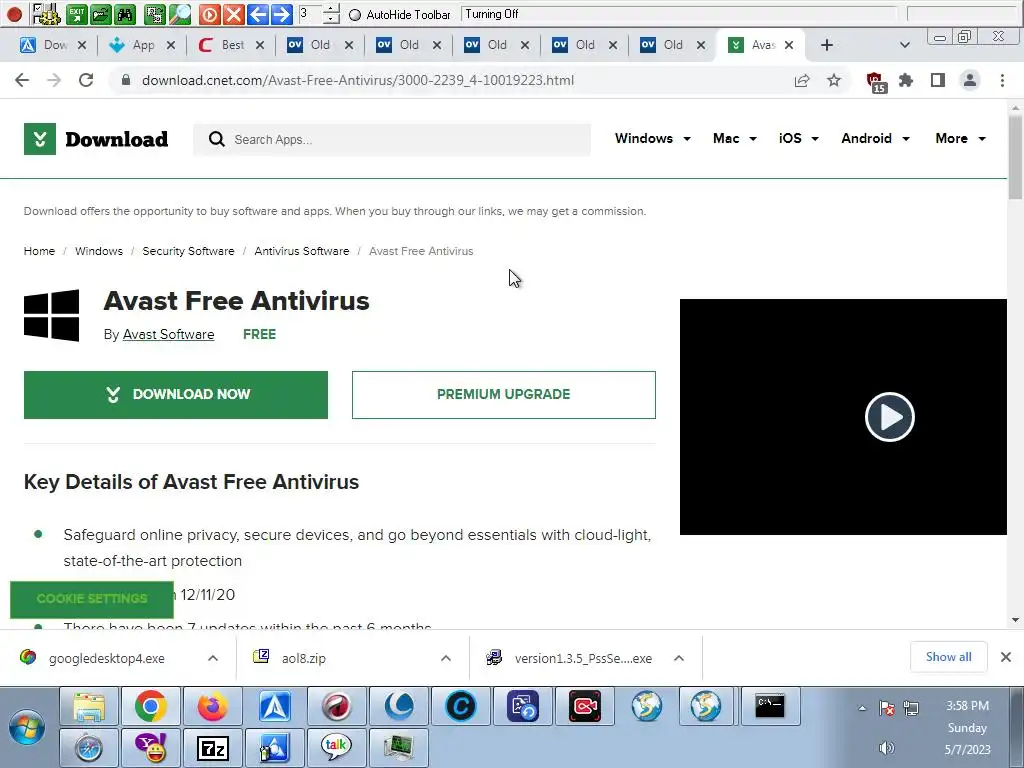Open the command prompt taskbar icon
Image resolution: width=1024 pixels, height=768 pixels.
tap(770, 706)
